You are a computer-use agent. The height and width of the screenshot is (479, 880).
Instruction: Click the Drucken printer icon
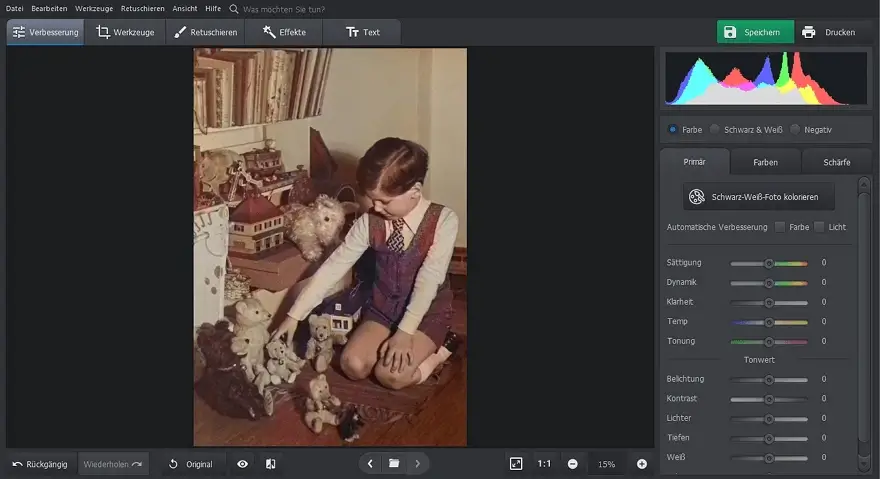click(x=808, y=32)
